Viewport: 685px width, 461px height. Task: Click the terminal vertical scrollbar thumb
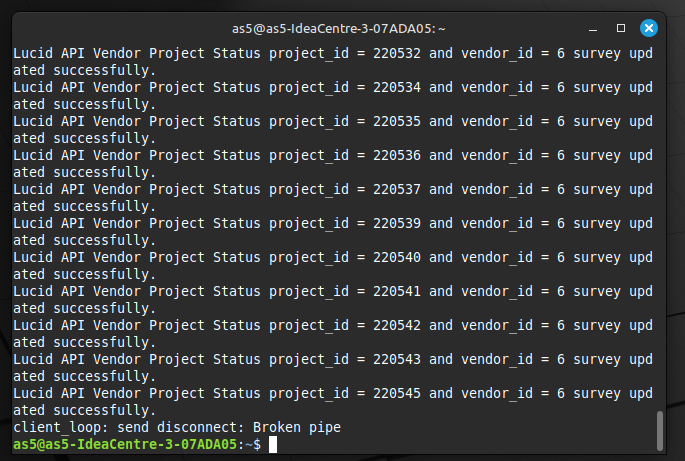click(x=660, y=430)
